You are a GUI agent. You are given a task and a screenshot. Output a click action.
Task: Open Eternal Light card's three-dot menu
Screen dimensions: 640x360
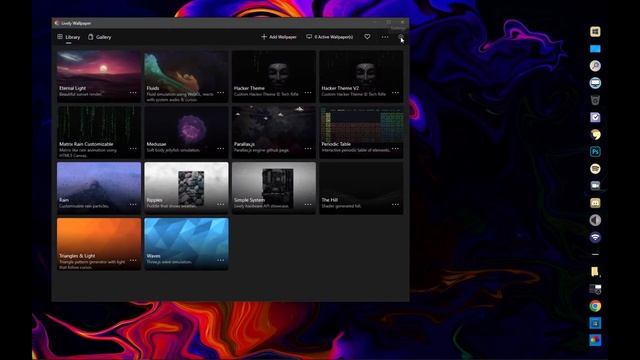(133, 93)
